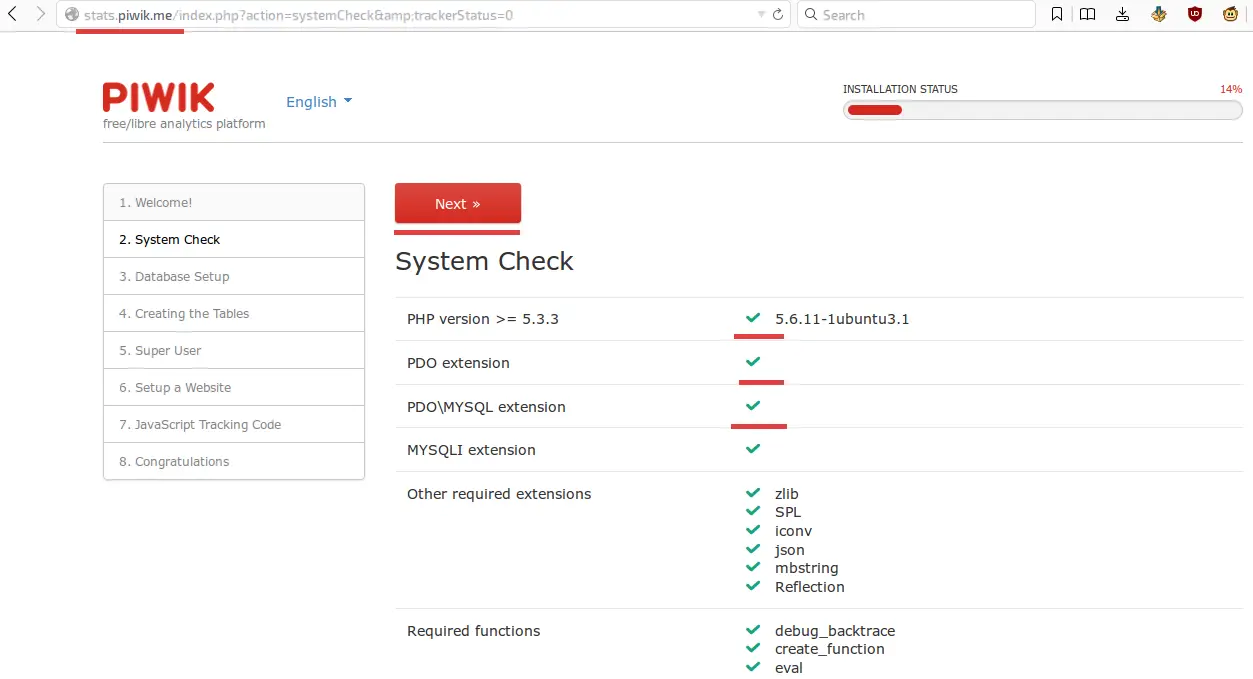Click the uBlock Origin shield icon
Viewport: 1253px width, 679px height.
[x=1195, y=14]
